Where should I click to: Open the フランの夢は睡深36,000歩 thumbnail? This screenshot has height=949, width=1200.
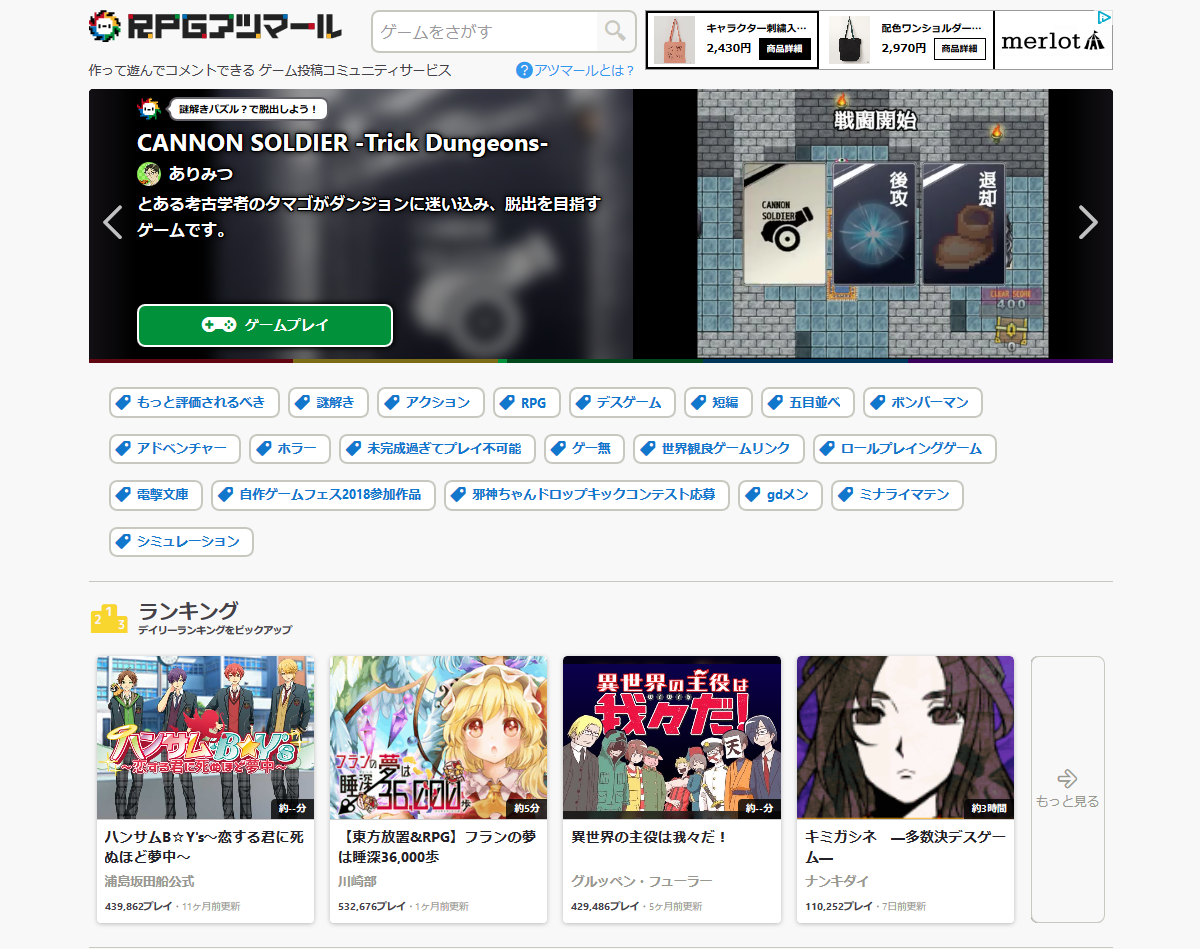439,738
